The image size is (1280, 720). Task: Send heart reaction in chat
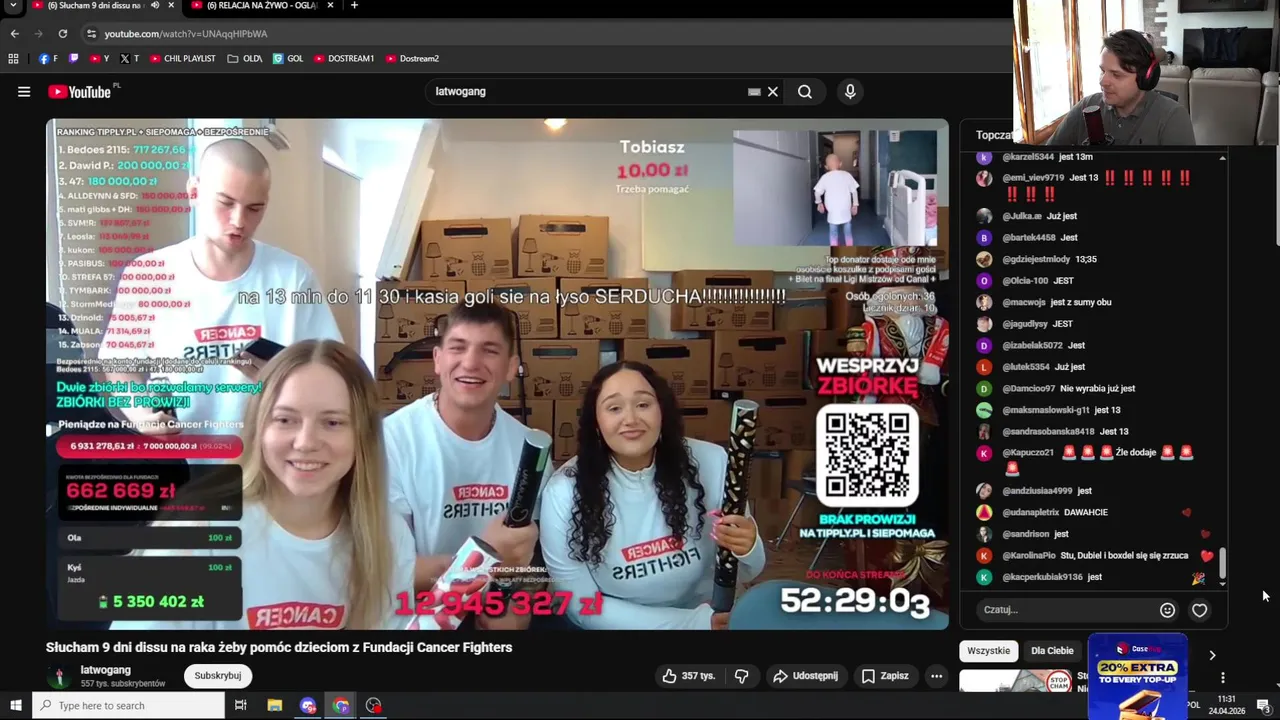click(1199, 610)
